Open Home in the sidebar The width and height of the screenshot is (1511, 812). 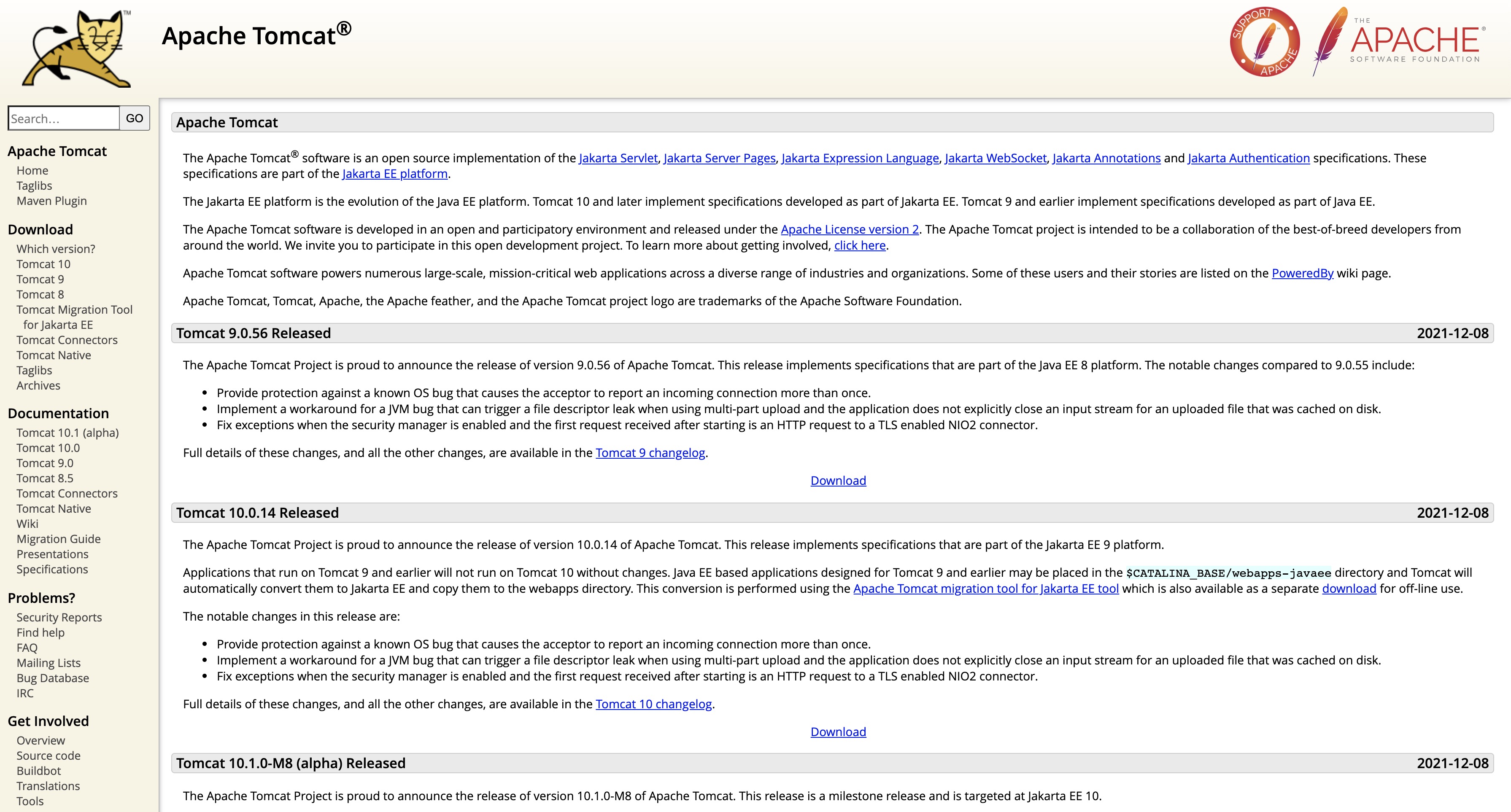32,170
